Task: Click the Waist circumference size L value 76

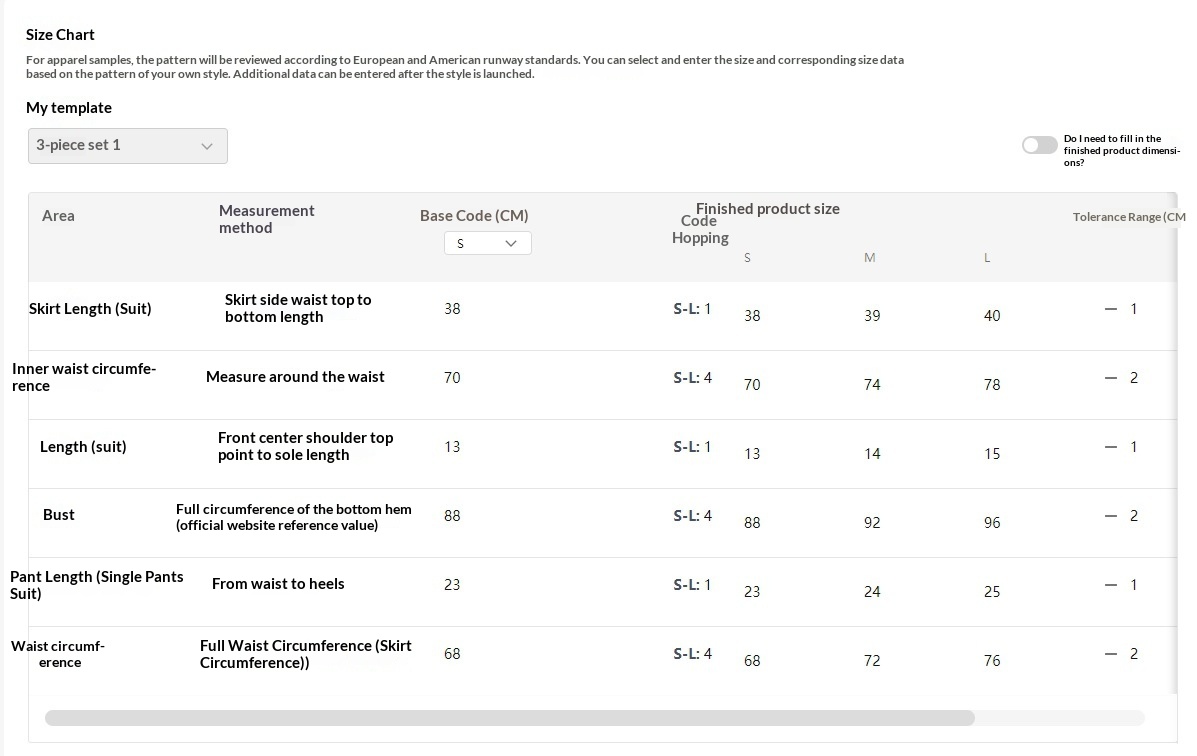Action: [x=992, y=661]
